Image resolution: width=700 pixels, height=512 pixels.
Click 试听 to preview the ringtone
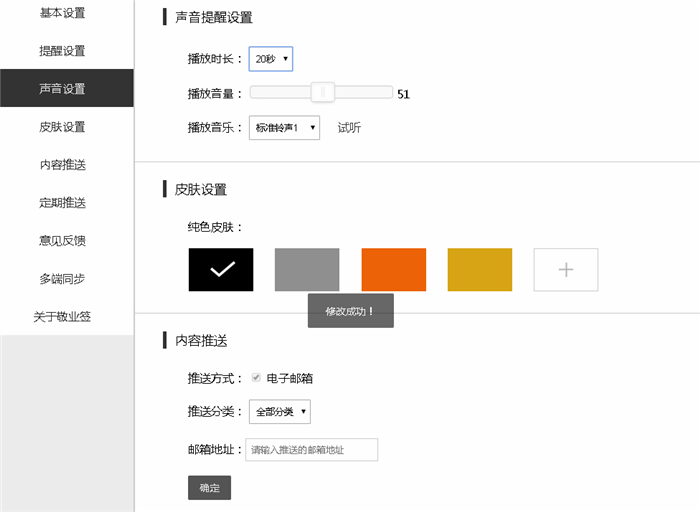[x=349, y=128]
